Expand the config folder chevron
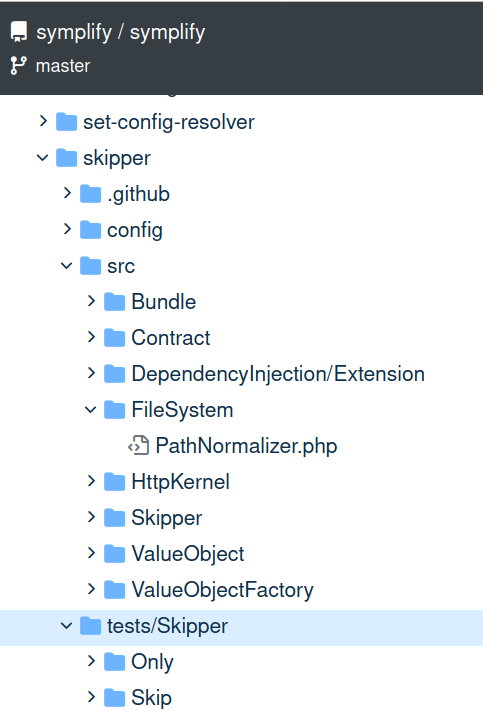The width and height of the screenshot is (483, 716). (67, 229)
